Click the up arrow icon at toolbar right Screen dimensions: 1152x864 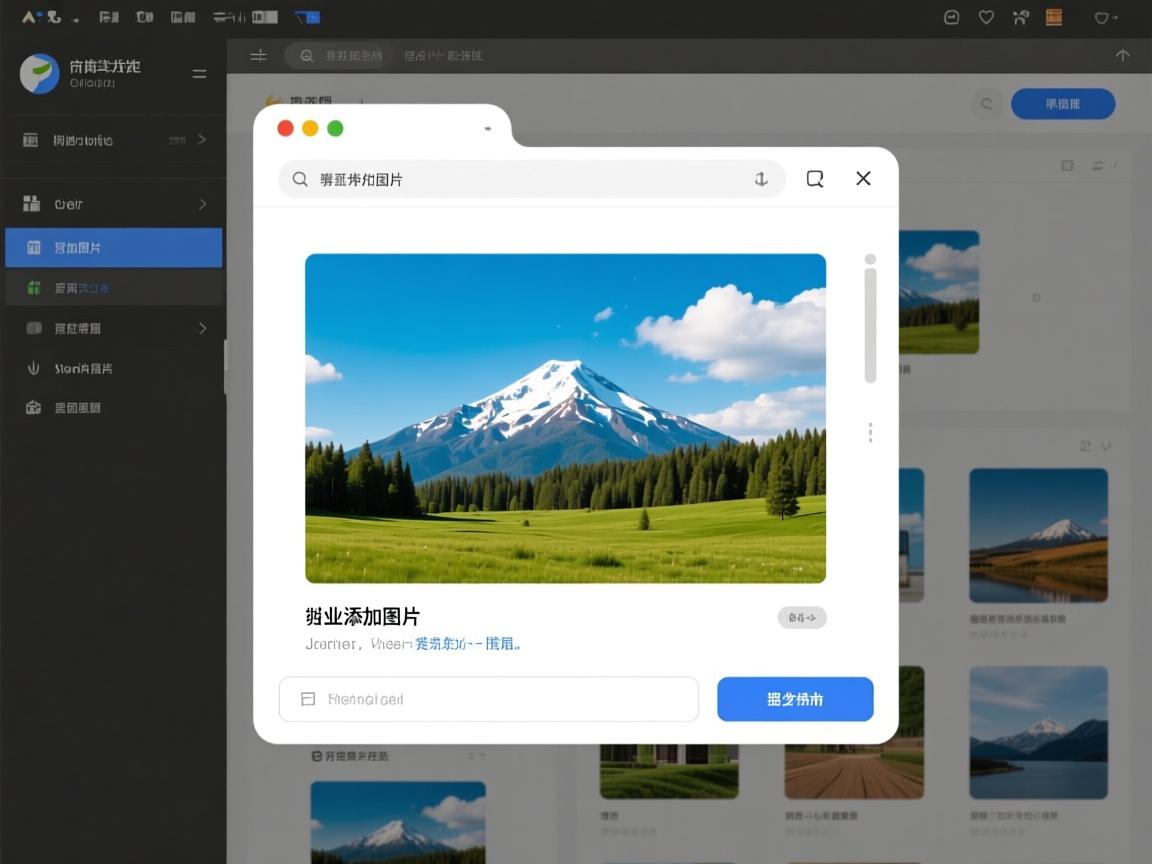pyautogui.click(x=1122, y=56)
